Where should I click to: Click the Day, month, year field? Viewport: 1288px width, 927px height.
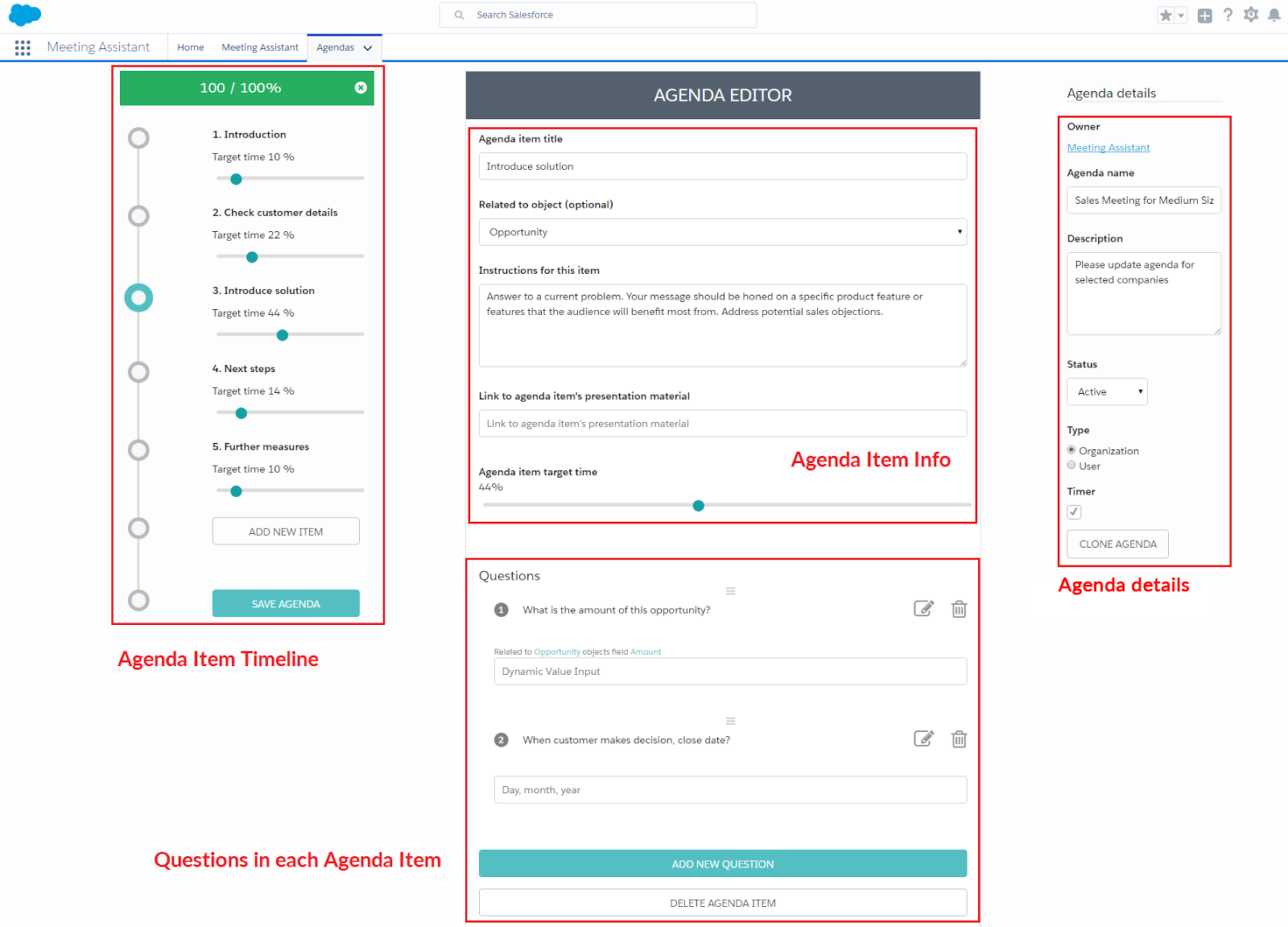pos(730,790)
